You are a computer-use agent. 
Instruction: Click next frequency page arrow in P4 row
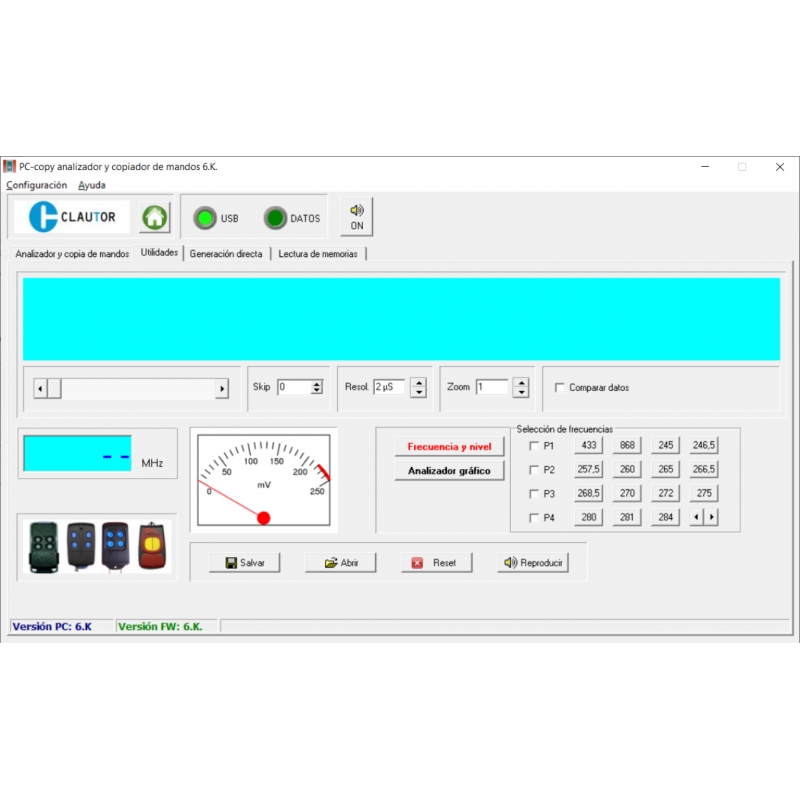[x=711, y=517]
